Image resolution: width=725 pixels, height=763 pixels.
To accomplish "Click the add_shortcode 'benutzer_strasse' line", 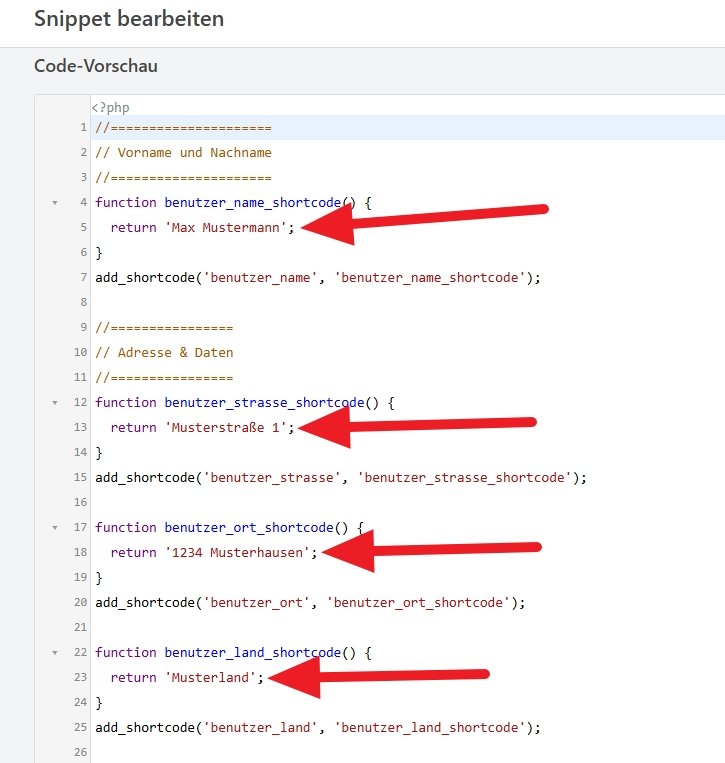I will pos(340,478).
